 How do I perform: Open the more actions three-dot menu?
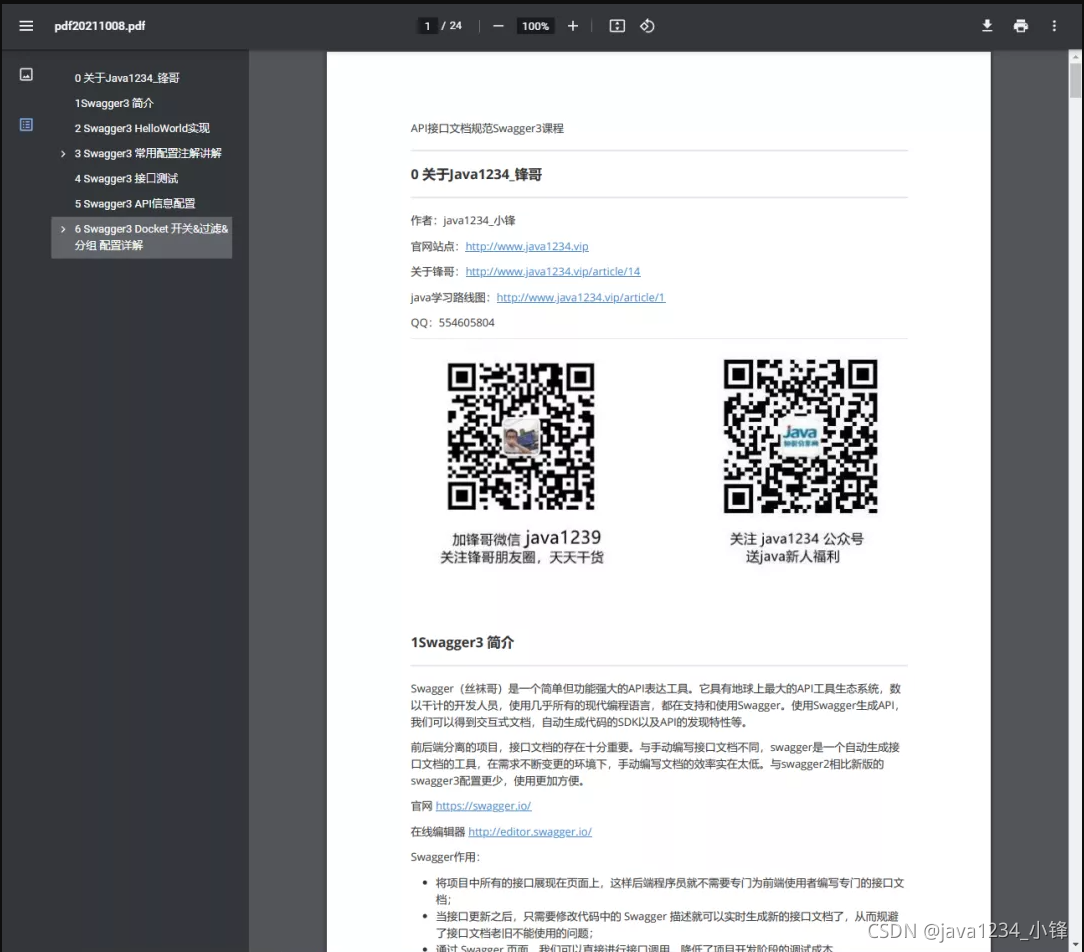coord(1054,26)
